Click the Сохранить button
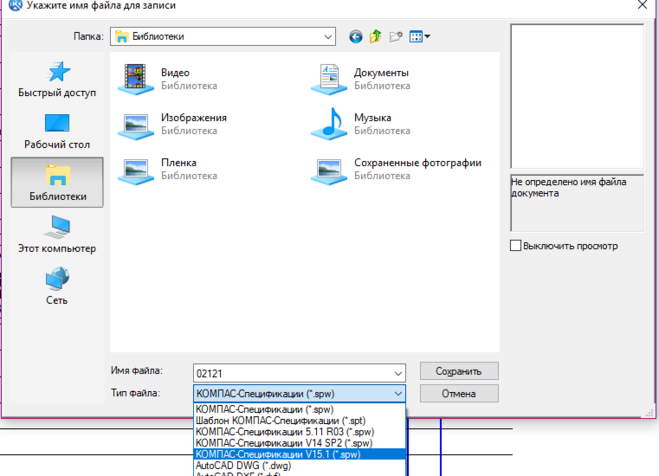The width and height of the screenshot is (659, 476). [x=459, y=370]
